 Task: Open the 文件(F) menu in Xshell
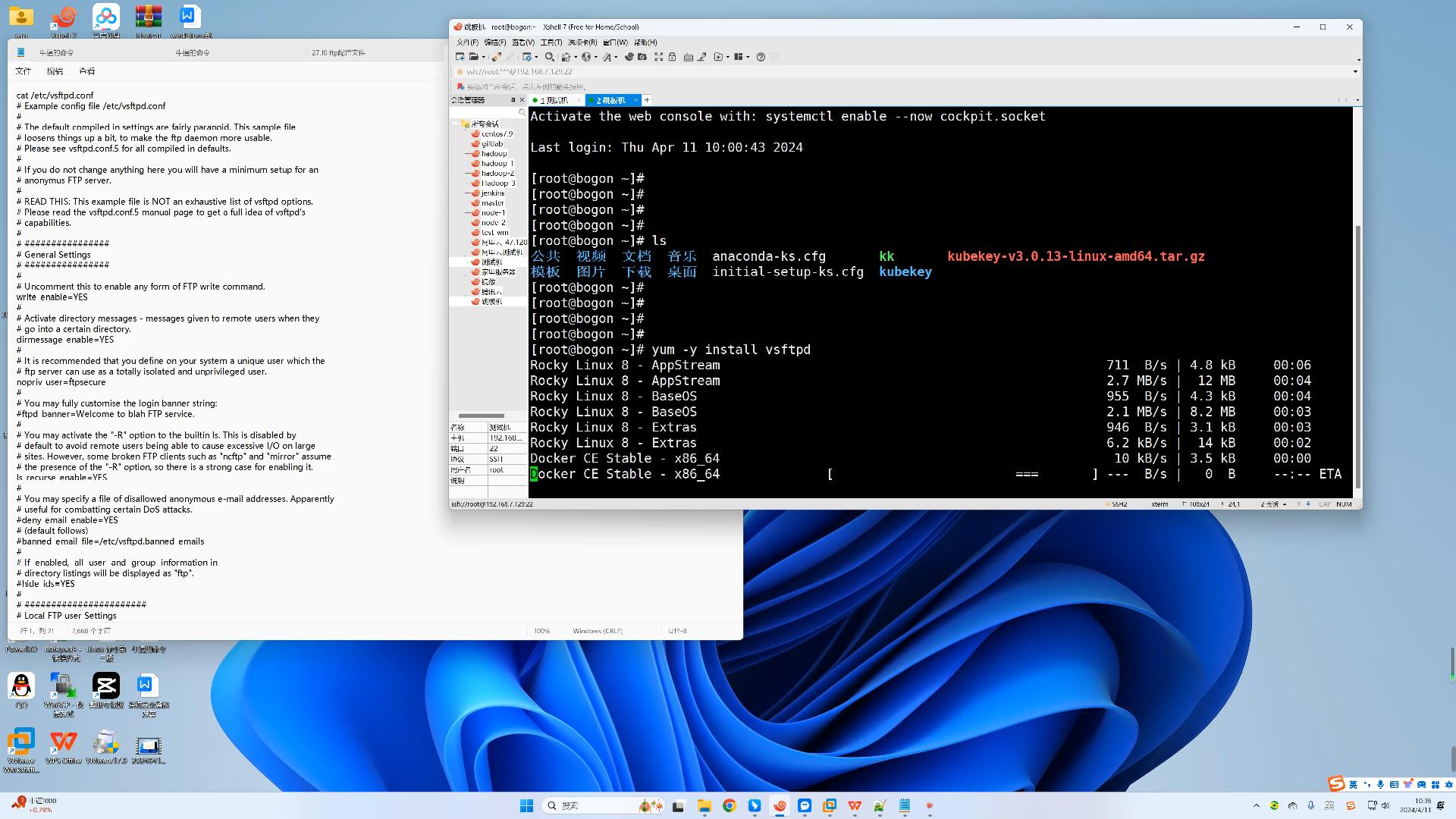pyautogui.click(x=467, y=42)
